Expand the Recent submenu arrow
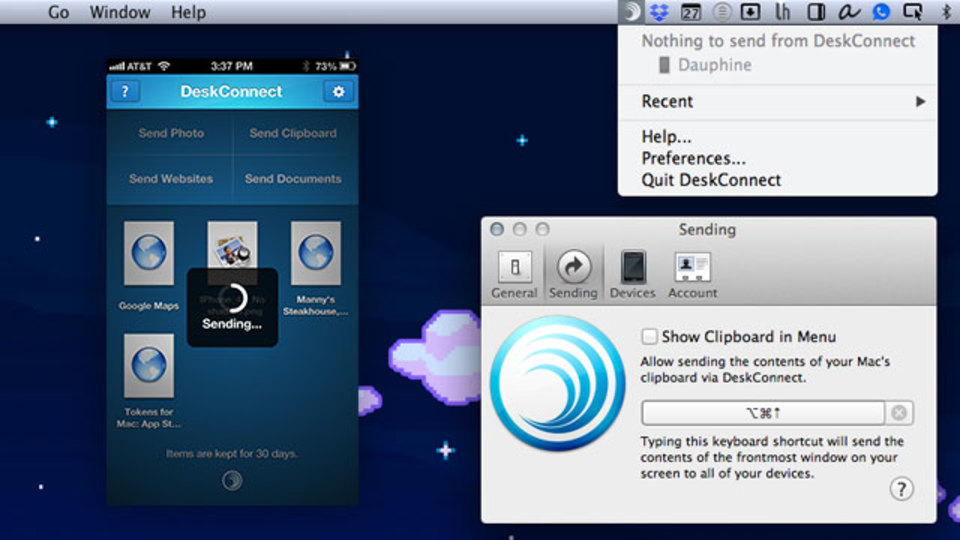 (x=920, y=102)
